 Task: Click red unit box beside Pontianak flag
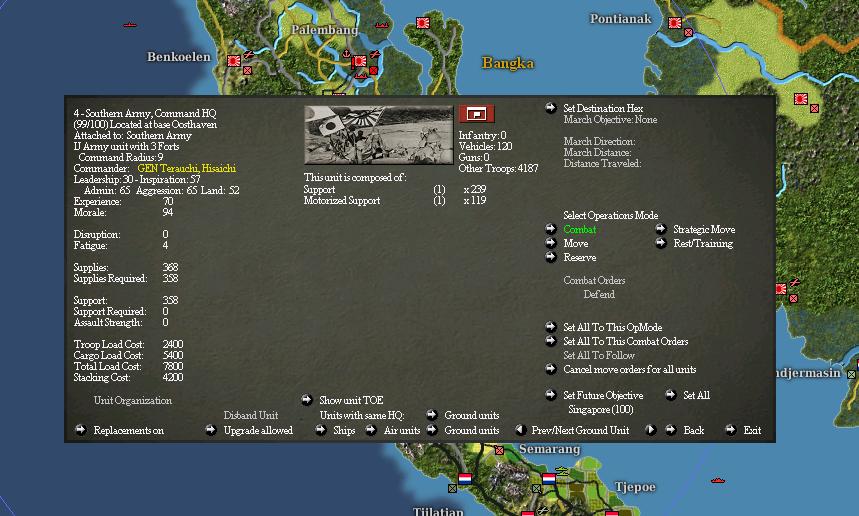point(689,32)
